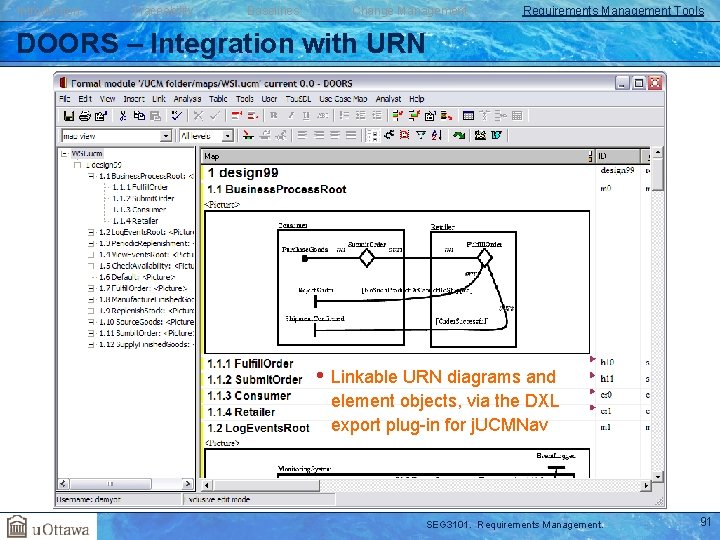Open the Tools menu
The width and height of the screenshot is (720, 540).
pos(245,99)
